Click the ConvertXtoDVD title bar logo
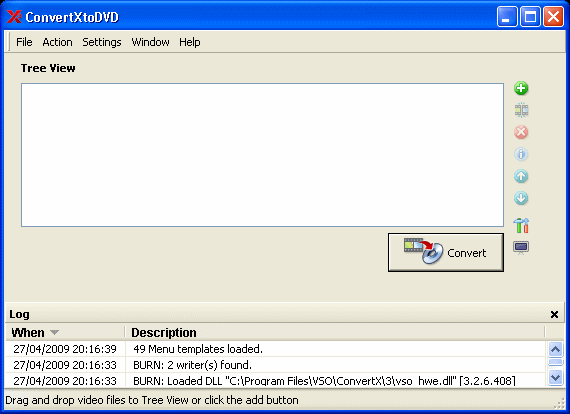The height and width of the screenshot is (414, 570). click(x=15, y=17)
